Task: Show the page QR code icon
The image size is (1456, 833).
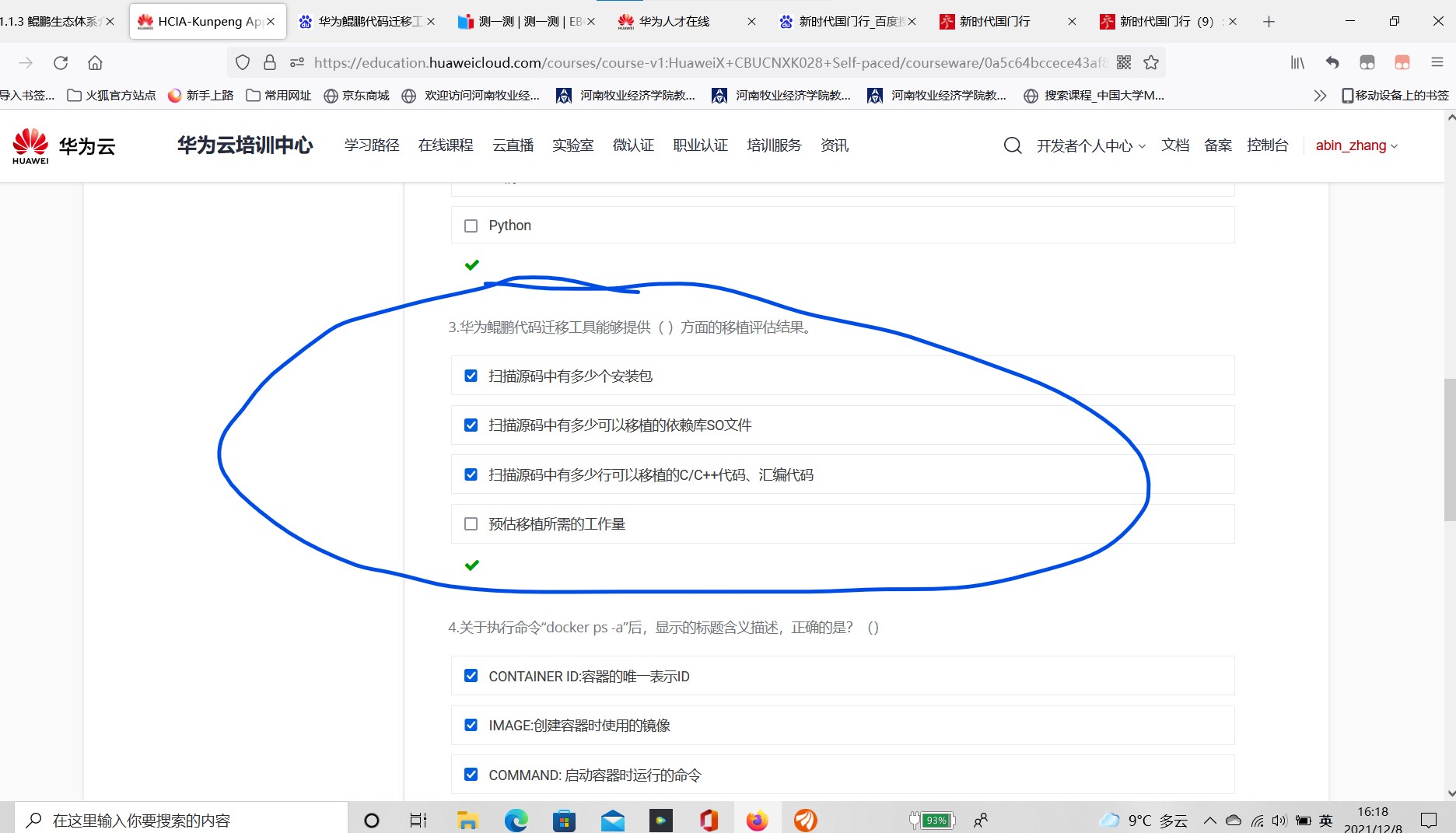Action: 1124,63
